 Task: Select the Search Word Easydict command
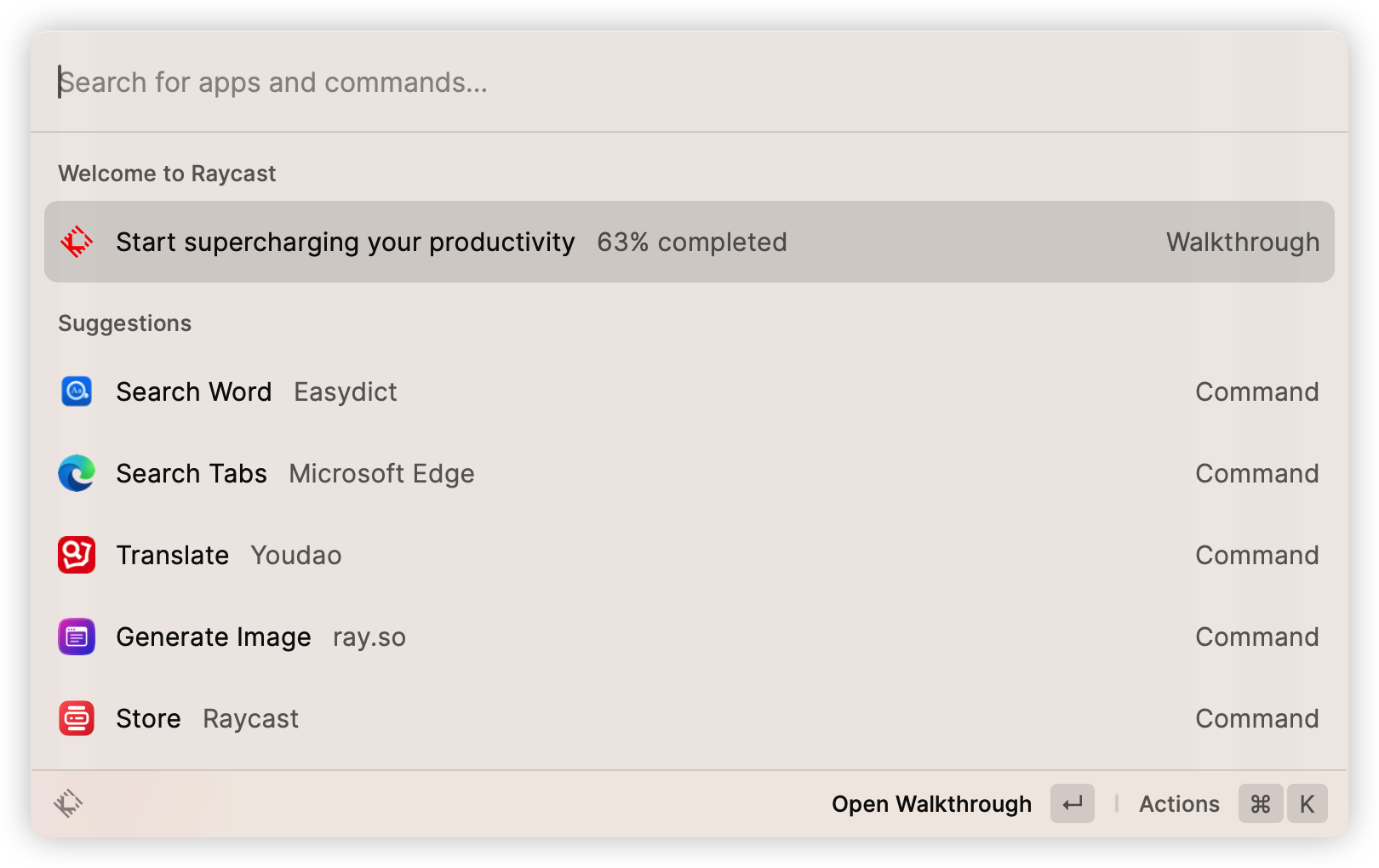(689, 391)
